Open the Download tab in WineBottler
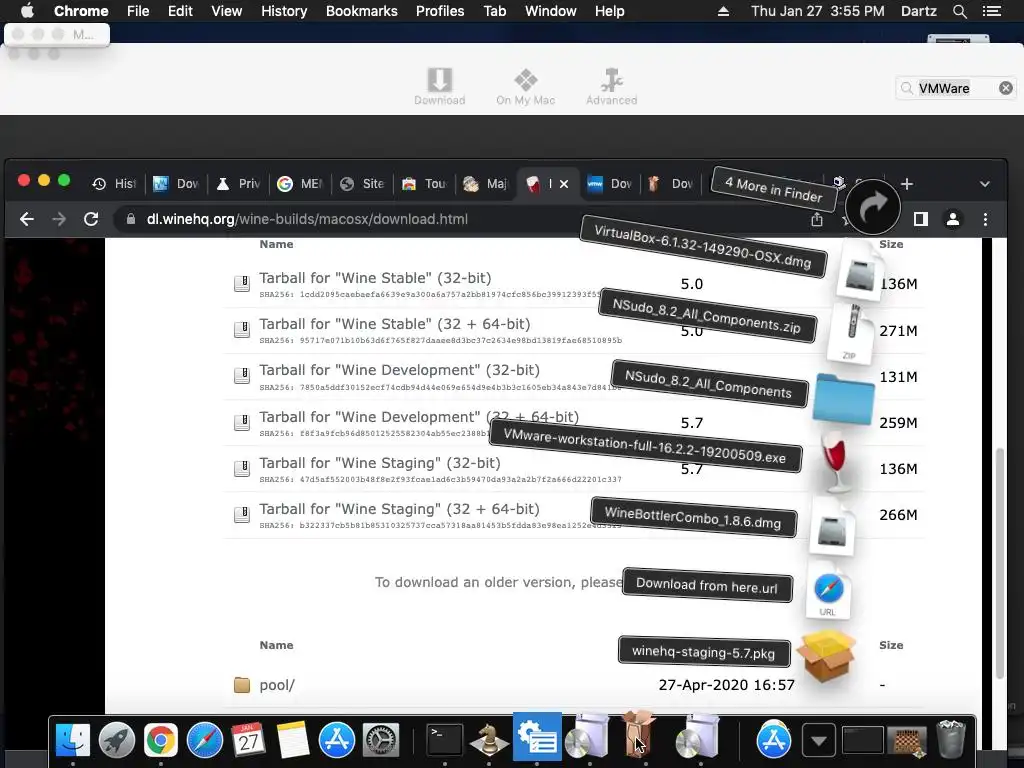The width and height of the screenshot is (1024, 768). [x=440, y=86]
